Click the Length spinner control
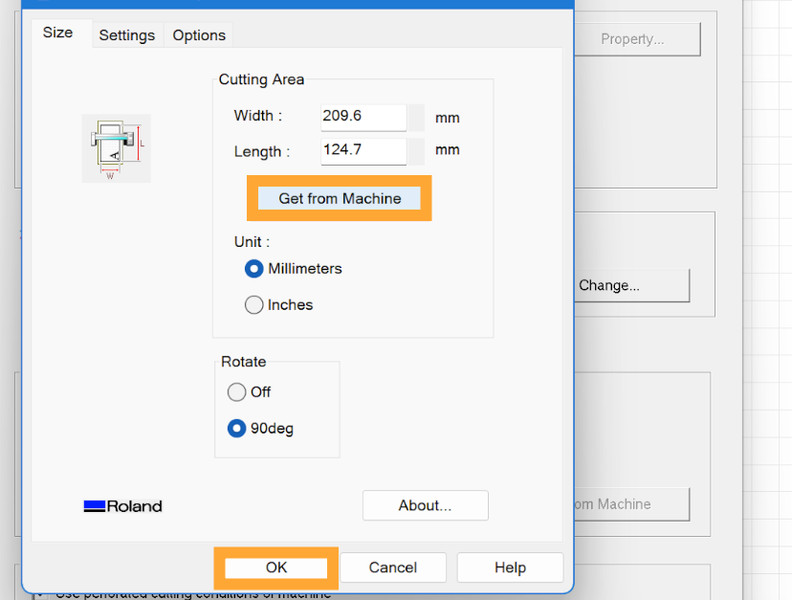This screenshot has width=792, height=600. click(x=417, y=152)
